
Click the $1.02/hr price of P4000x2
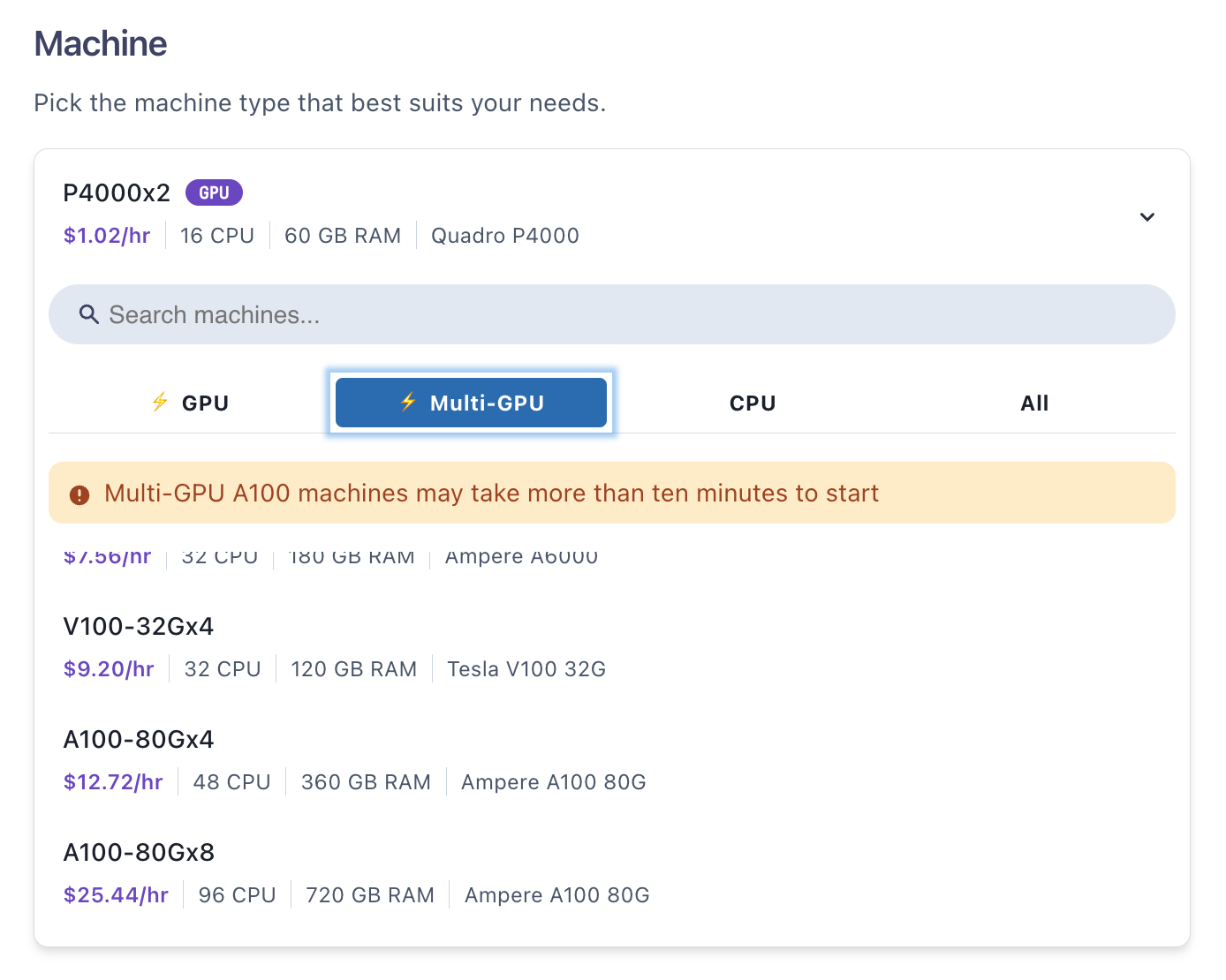tap(107, 236)
